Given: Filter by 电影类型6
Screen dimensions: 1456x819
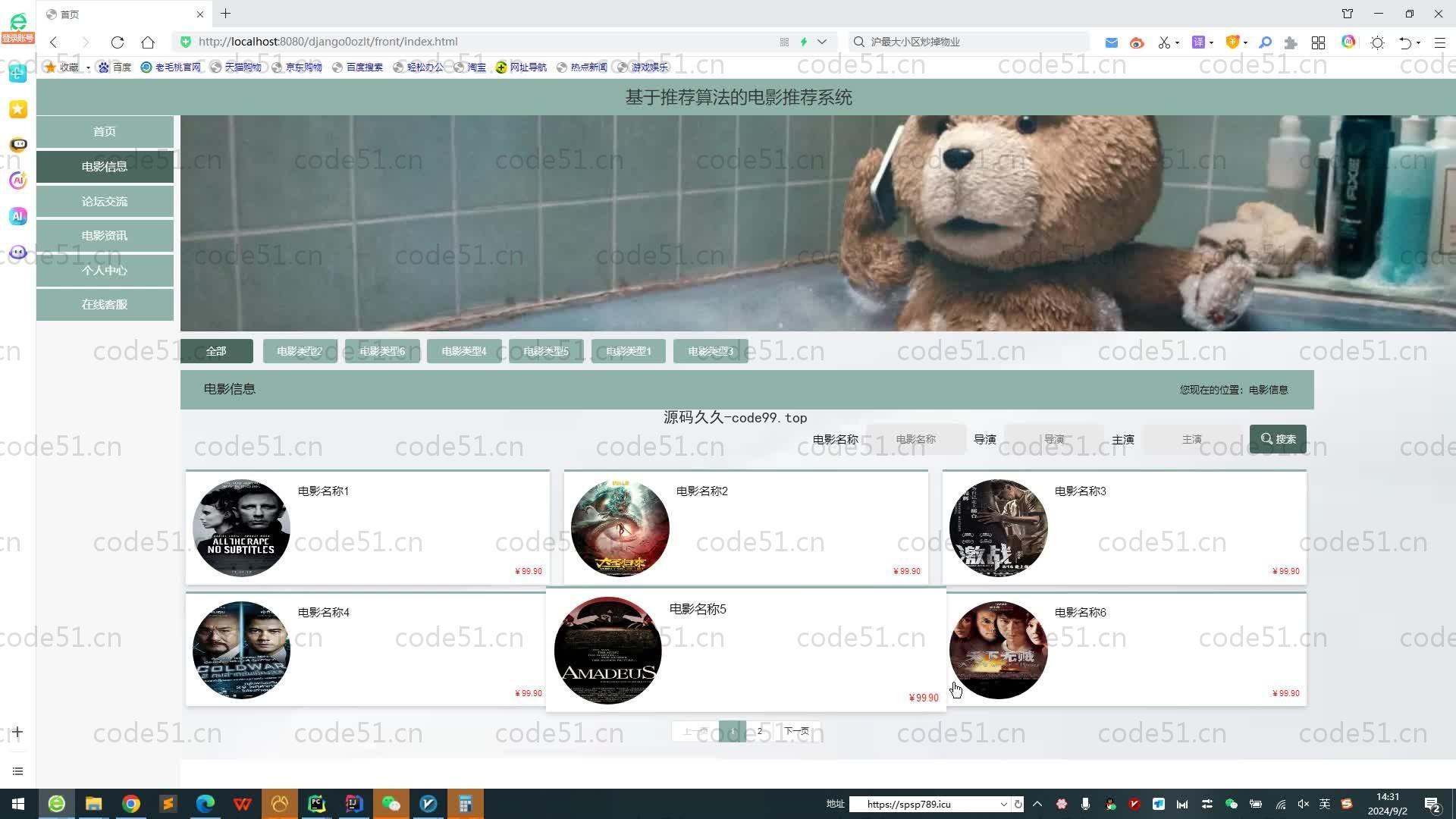Looking at the screenshot, I should point(382,351).
